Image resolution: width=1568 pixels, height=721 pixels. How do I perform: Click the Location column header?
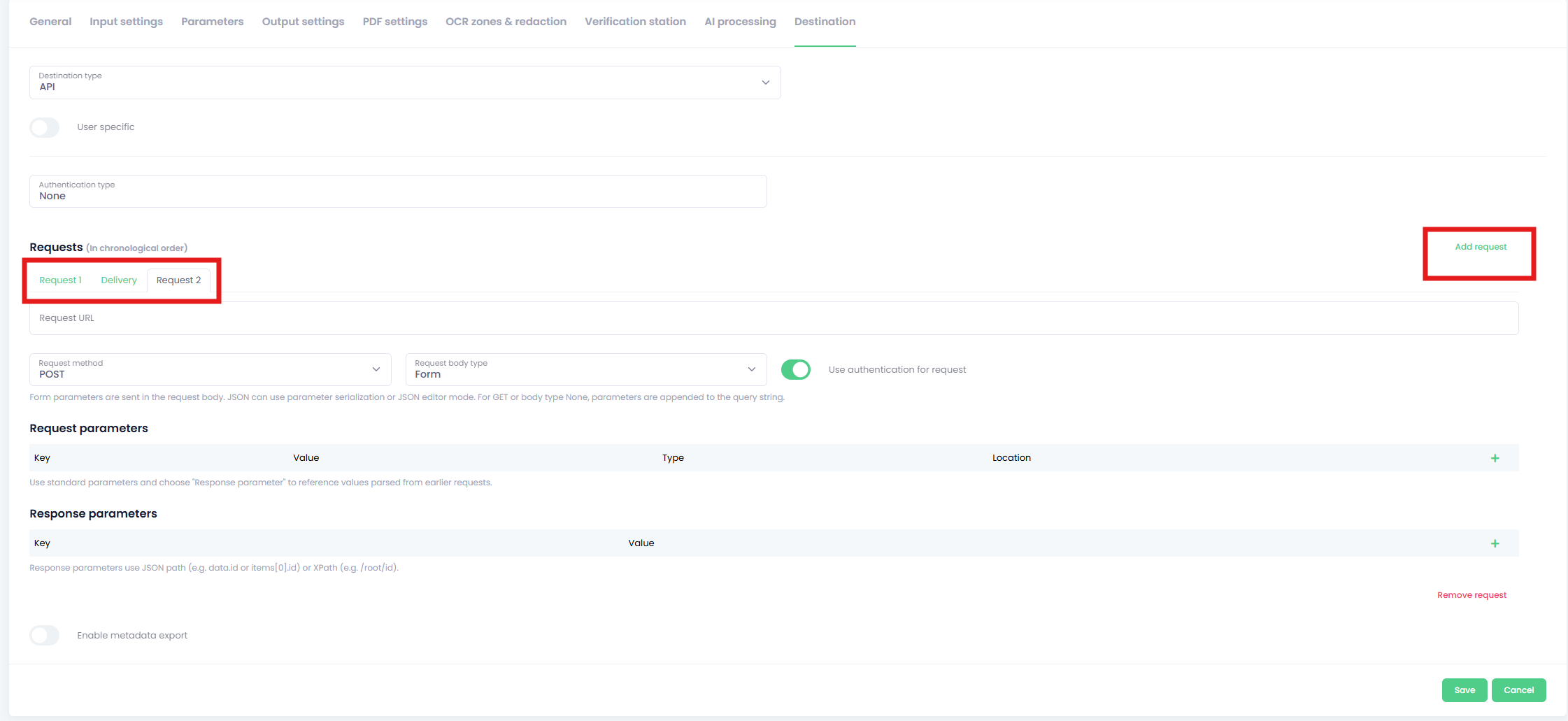coord(1011,458)
